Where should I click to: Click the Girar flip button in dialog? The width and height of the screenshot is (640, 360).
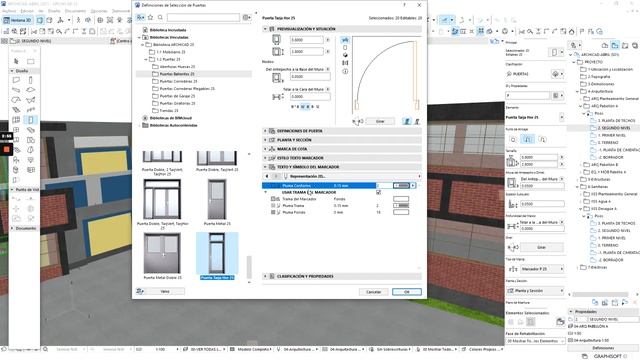click(x=380, y=121)
